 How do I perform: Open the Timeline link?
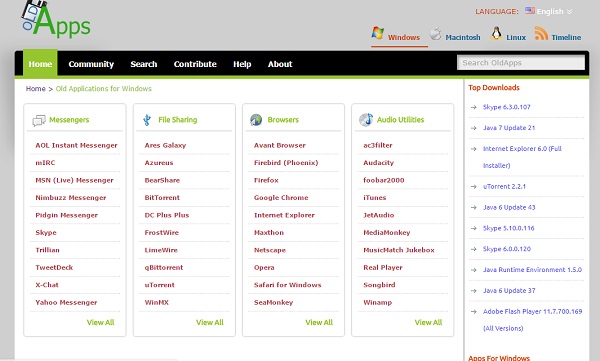pyautogui.click(x=566, y=37)
